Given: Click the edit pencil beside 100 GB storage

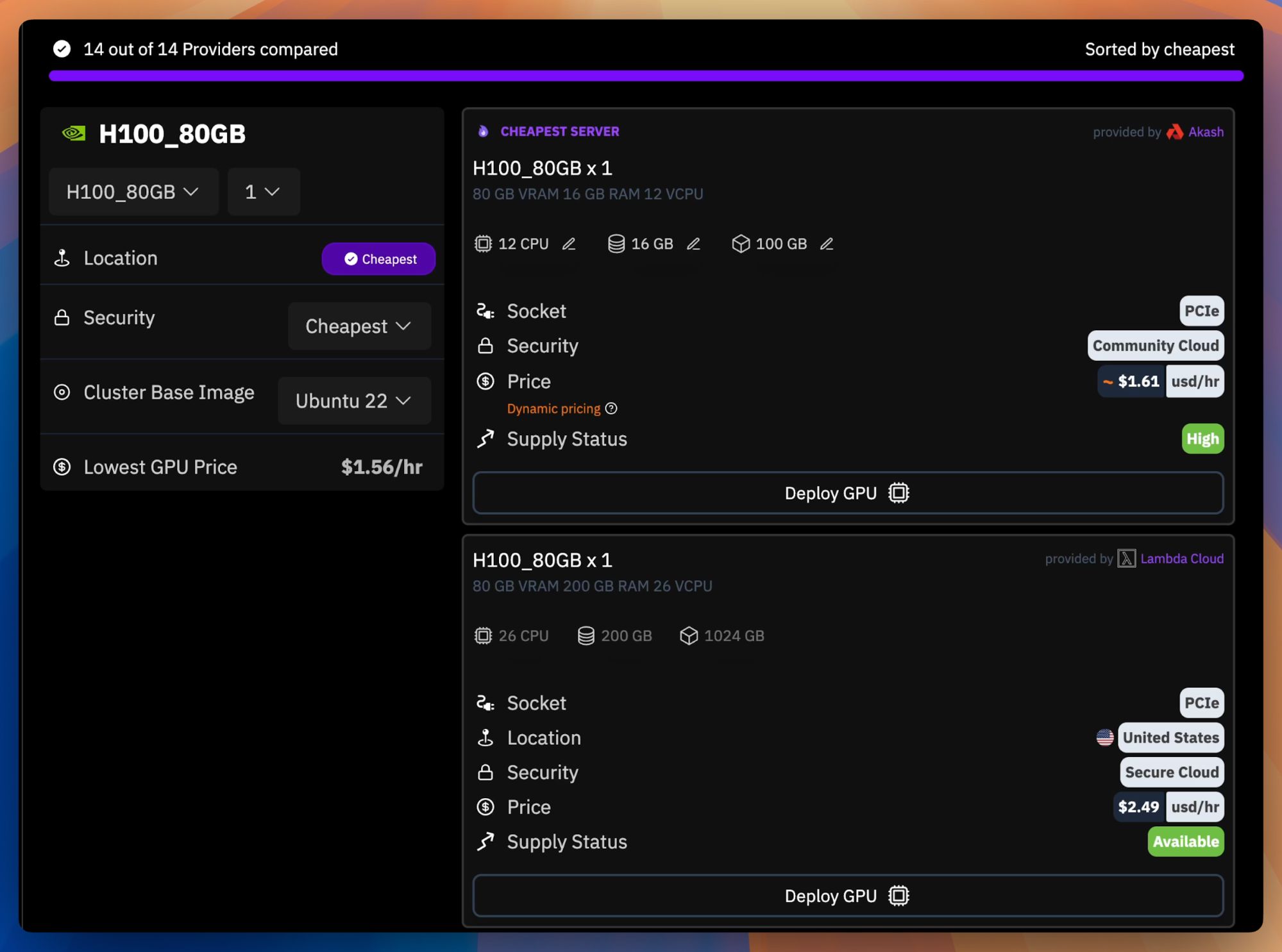Looking at the screenshot, I should pyautogui.click(x=827, y=244).
